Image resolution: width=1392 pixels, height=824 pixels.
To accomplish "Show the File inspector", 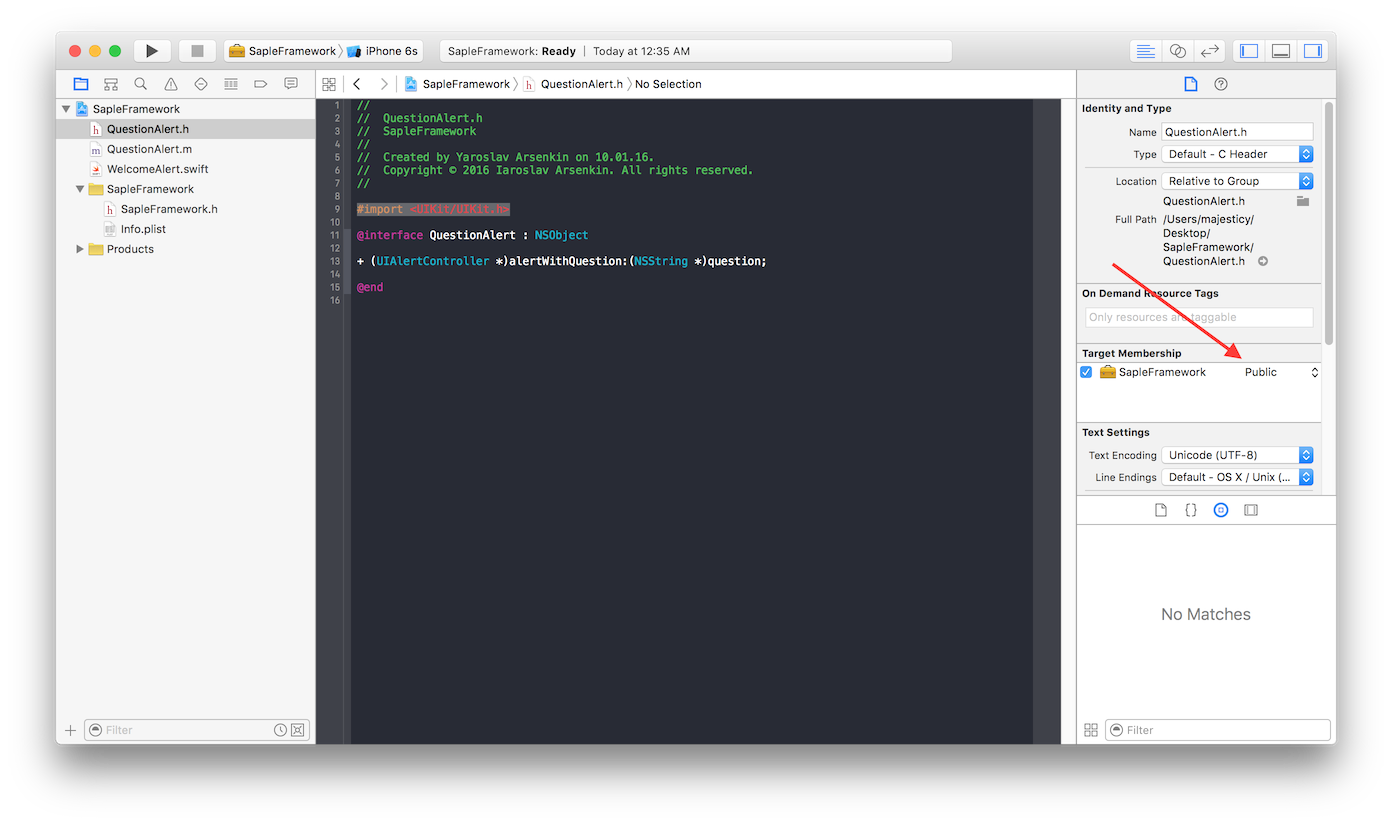I will [1190, 84].
